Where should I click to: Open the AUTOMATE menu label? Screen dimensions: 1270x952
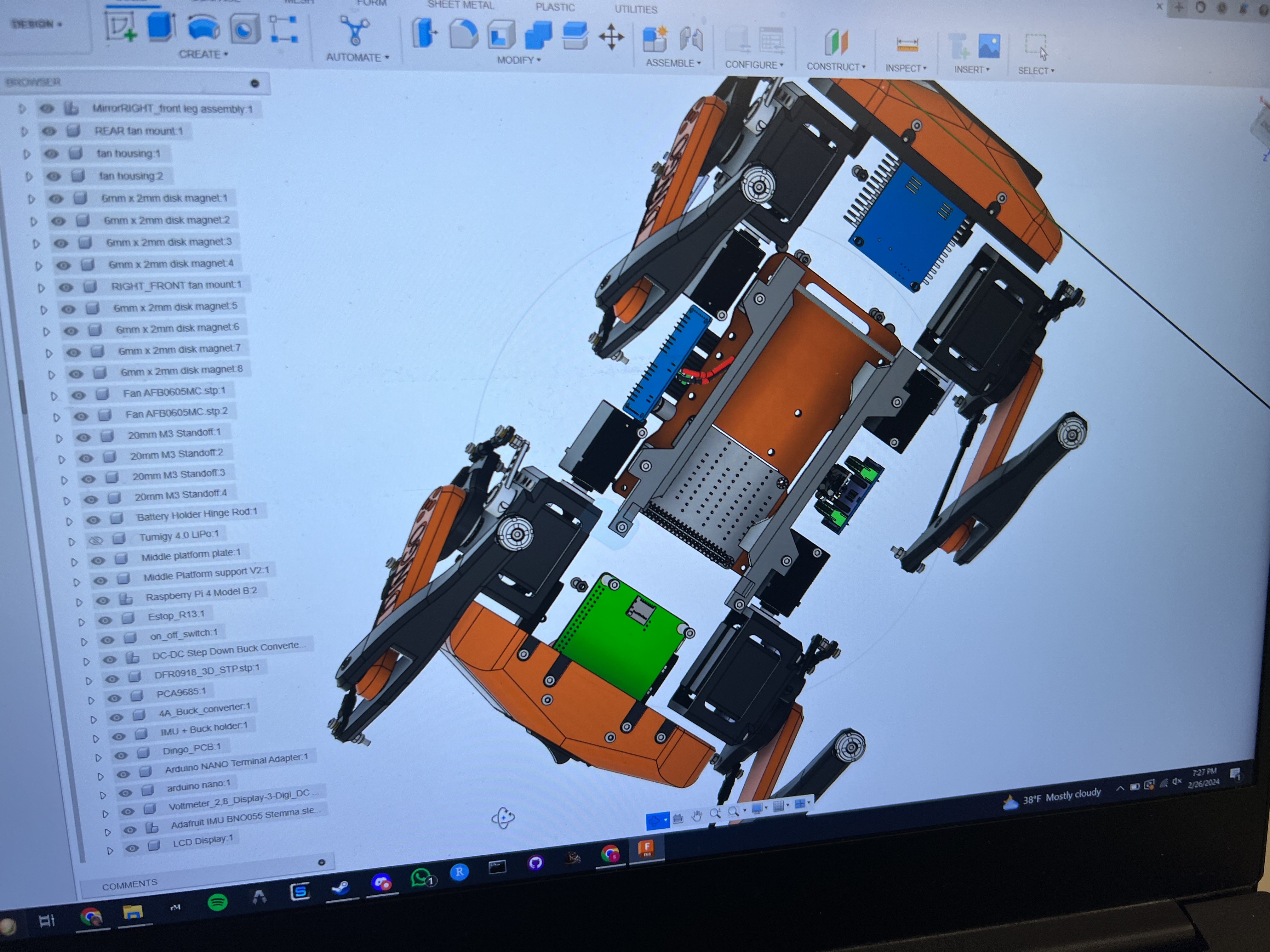tap(358, 57)
